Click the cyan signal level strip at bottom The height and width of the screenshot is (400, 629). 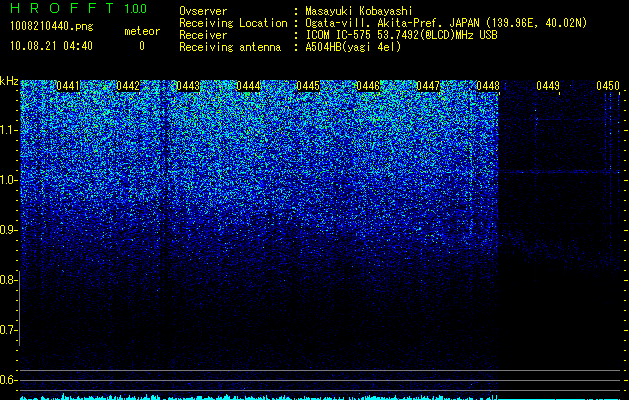pos(320,397)
